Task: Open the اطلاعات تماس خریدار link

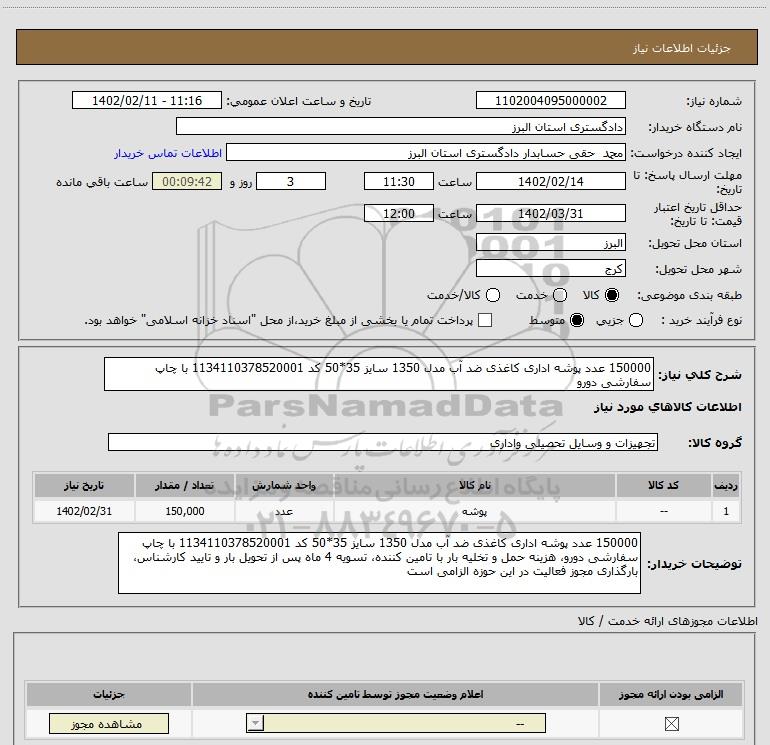Action: click(x=168, y=153)
